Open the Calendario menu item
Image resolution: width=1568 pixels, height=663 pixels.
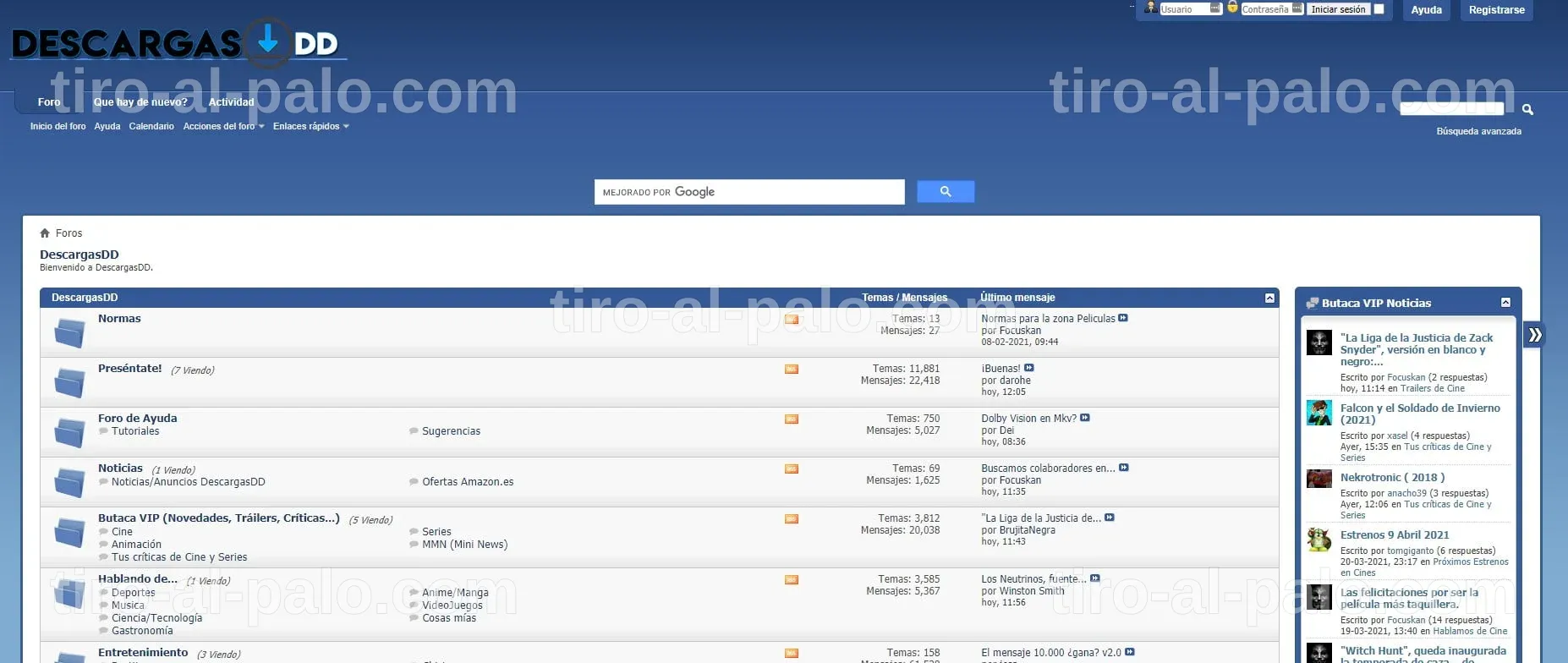coord(151,126)
